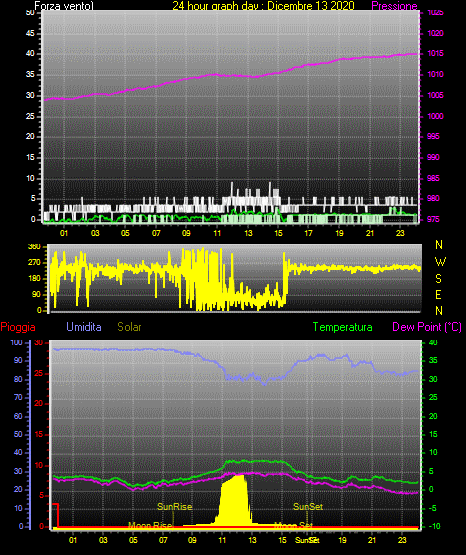Click the W compass letter beside direction graph

440,262
